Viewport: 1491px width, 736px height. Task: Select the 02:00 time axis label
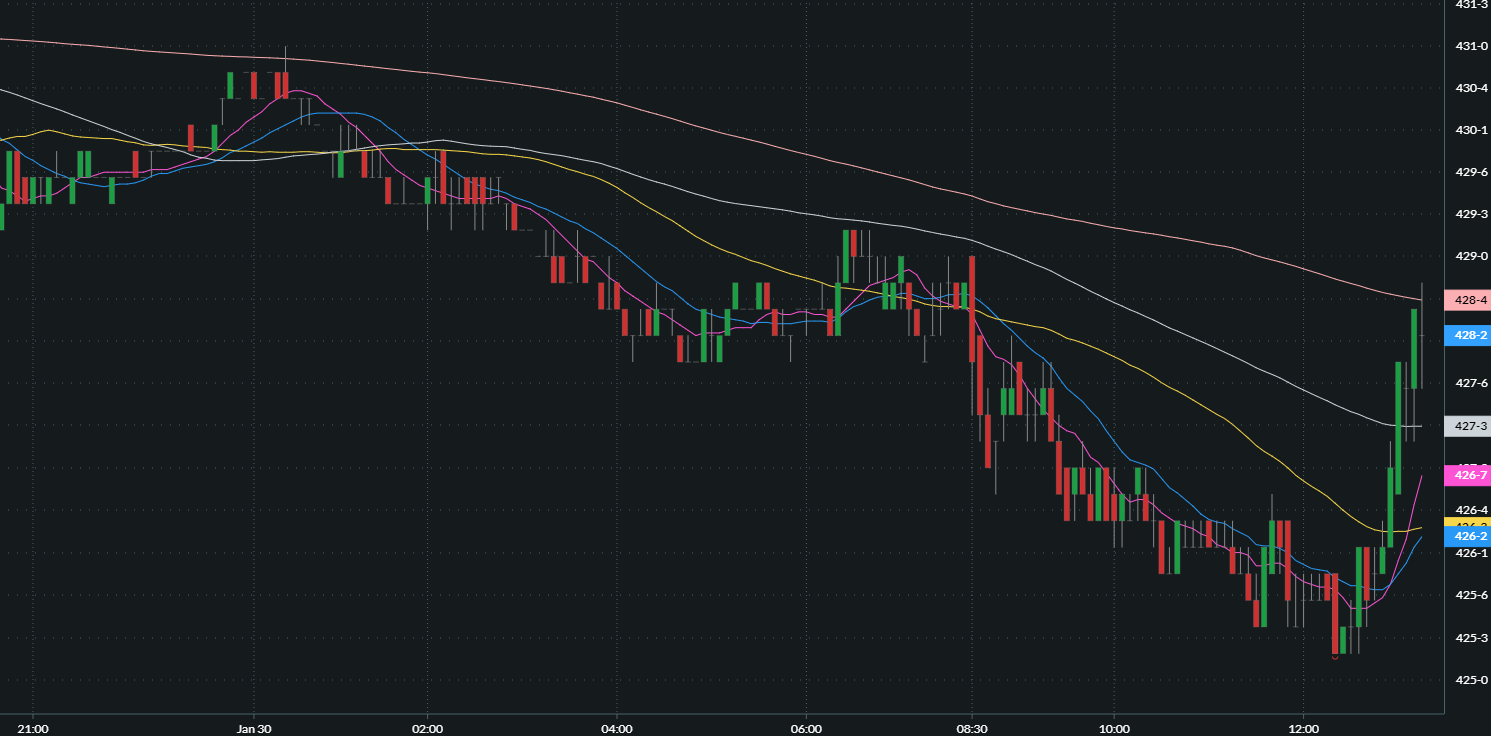click(427, 728)
